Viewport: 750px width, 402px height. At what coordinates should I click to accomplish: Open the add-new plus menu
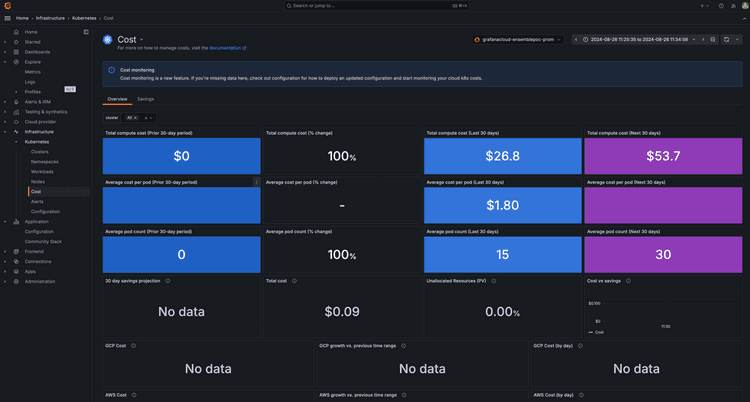704,6
